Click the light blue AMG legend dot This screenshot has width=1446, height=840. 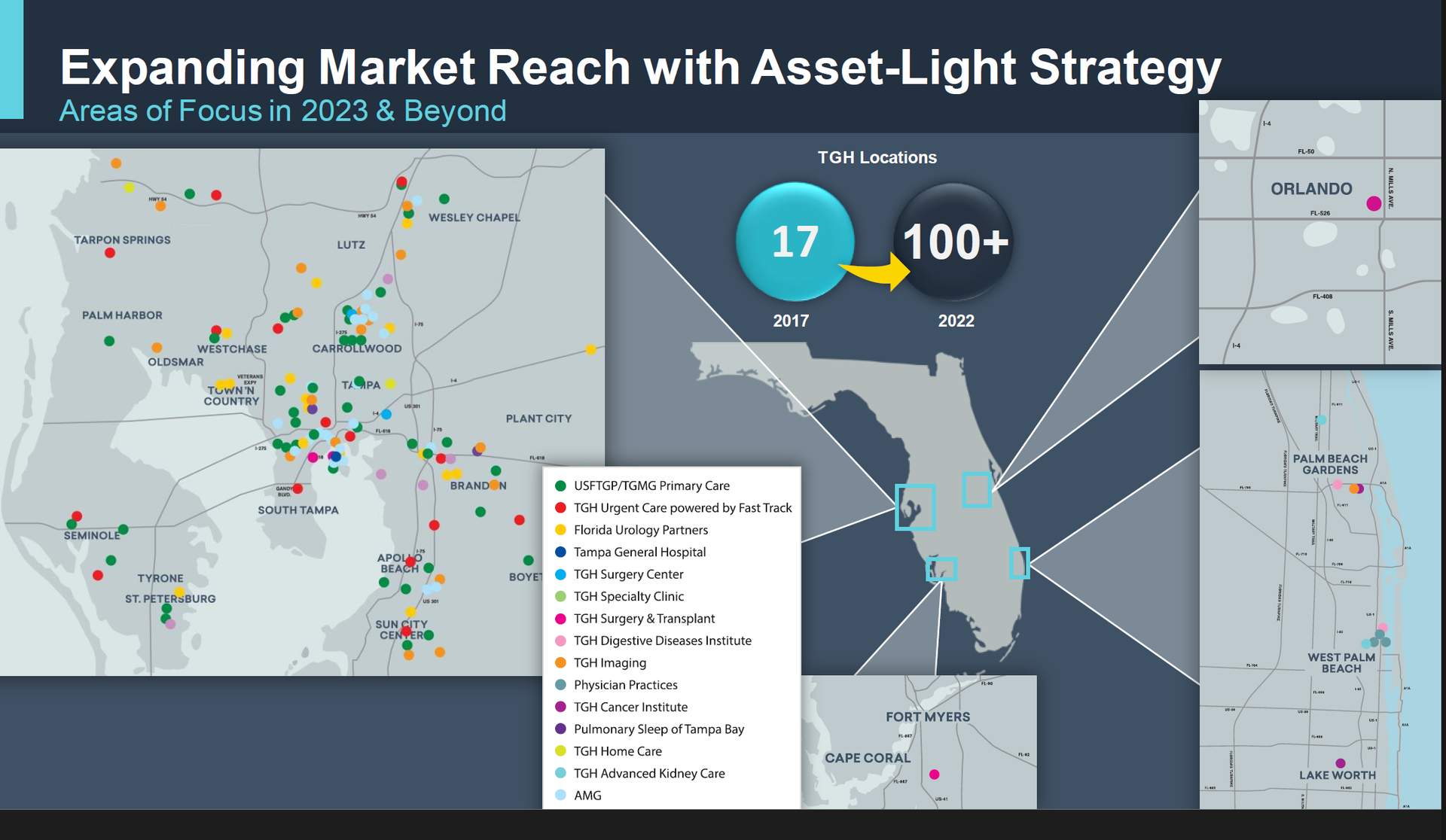560,796
